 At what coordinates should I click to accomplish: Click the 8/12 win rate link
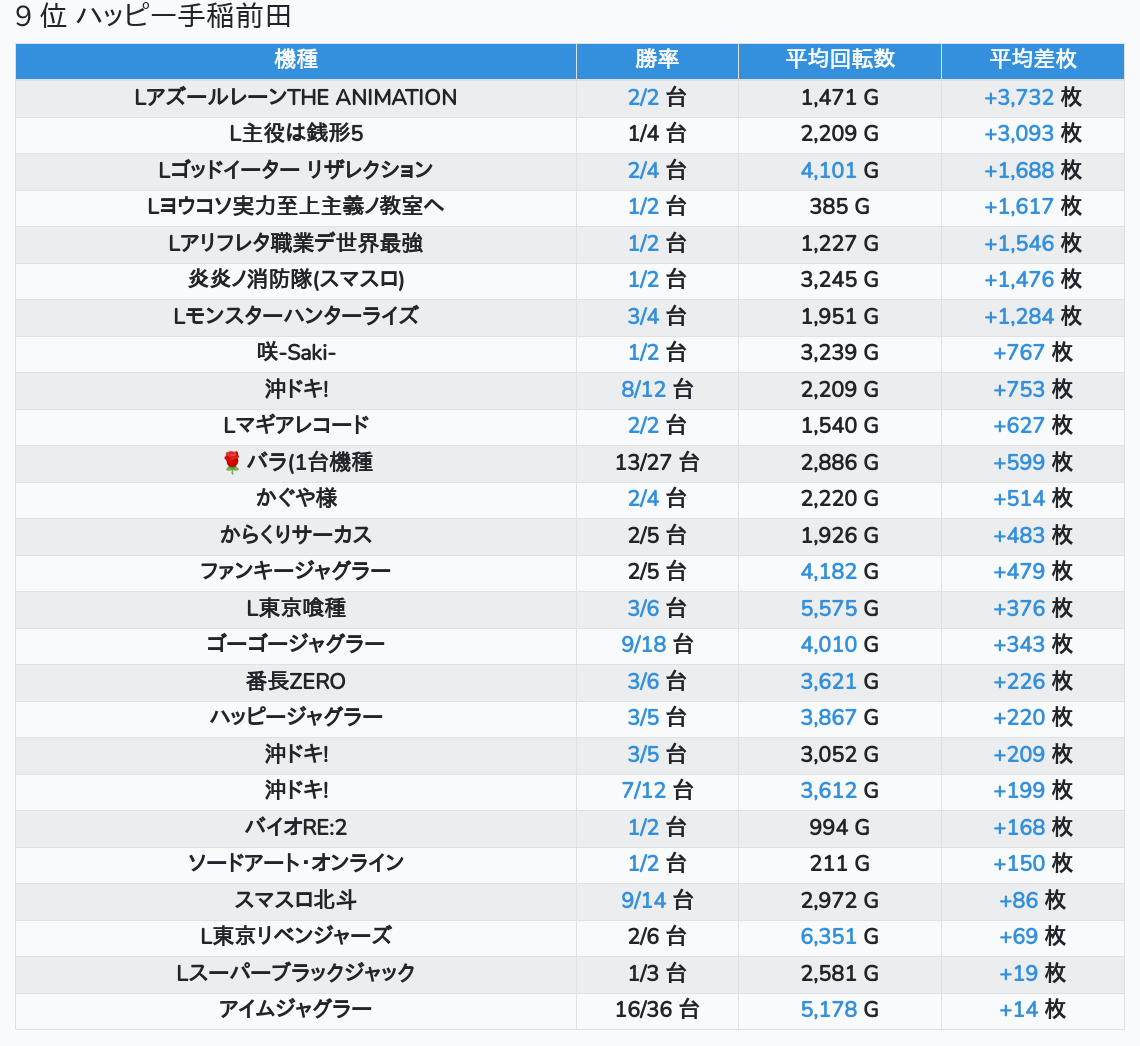(643, 389)
